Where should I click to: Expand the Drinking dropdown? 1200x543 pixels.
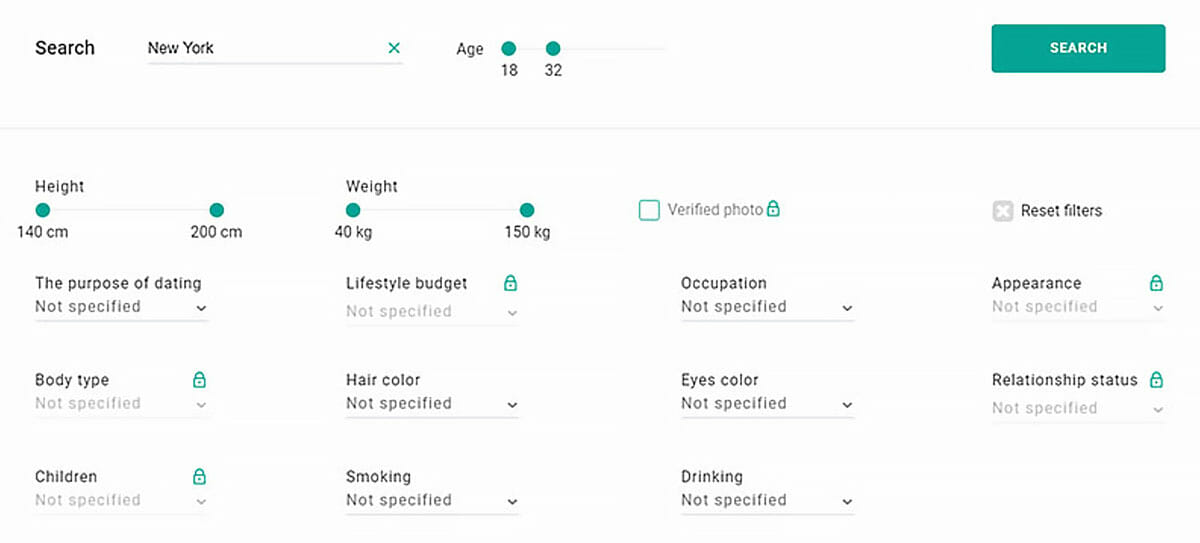pos(768,501)
